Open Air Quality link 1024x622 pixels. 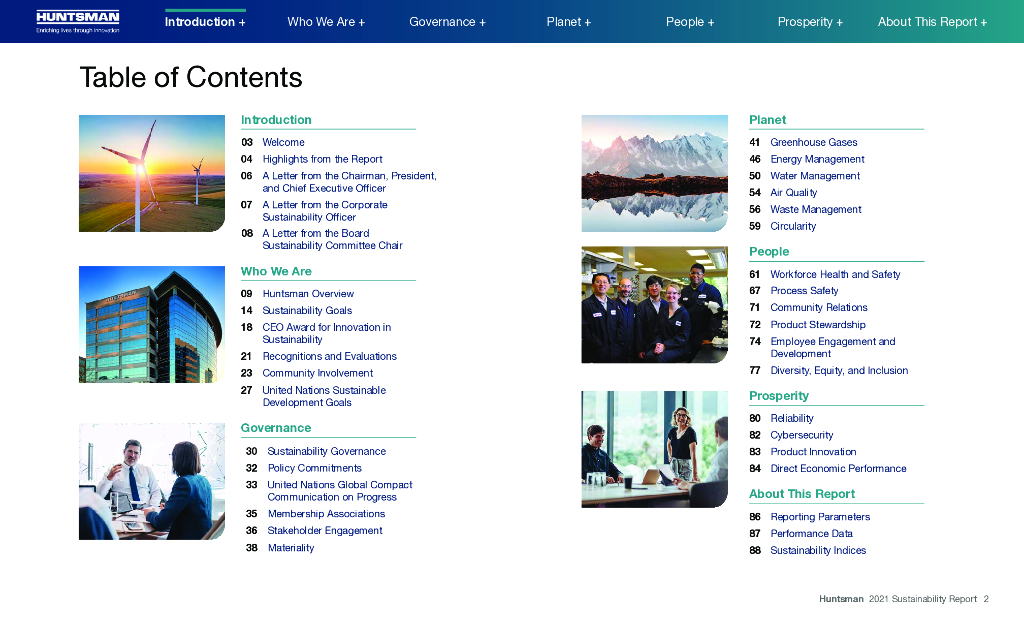[793, 193]
